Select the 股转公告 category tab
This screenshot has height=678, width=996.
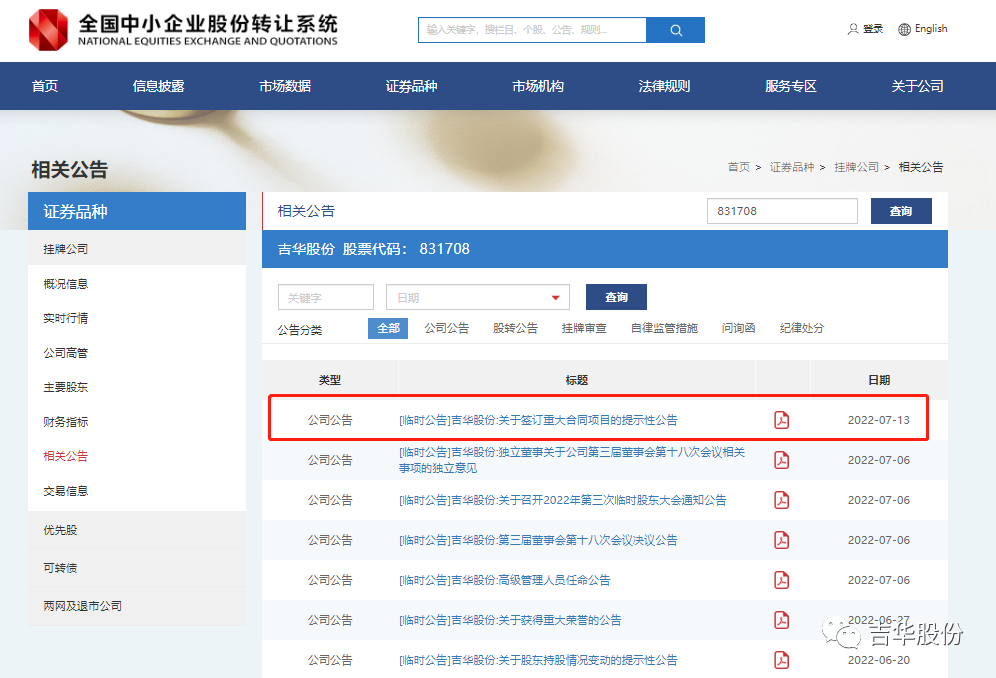515,329
